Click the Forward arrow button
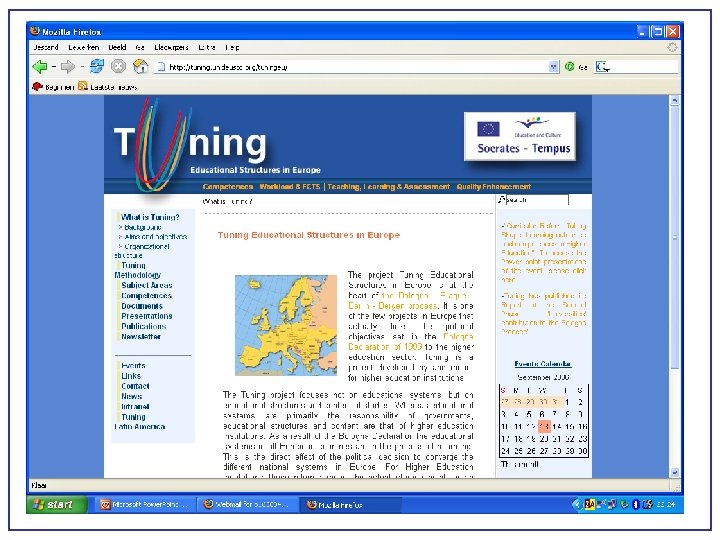The height and width of the screenshot is (540, 720). coord(68,67)
